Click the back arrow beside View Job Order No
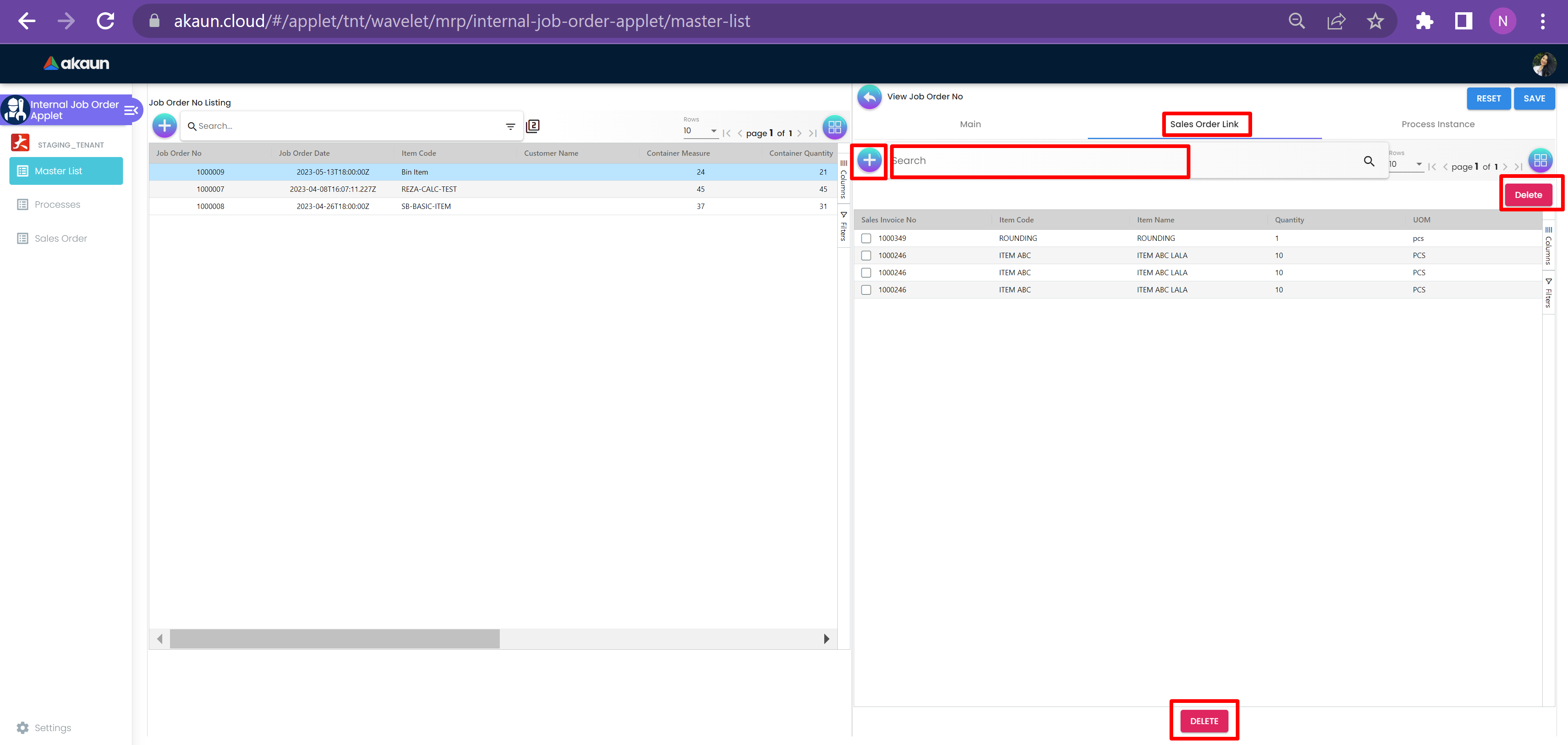This screenshot has height=745, width=1568. click(x=869, y=97)
